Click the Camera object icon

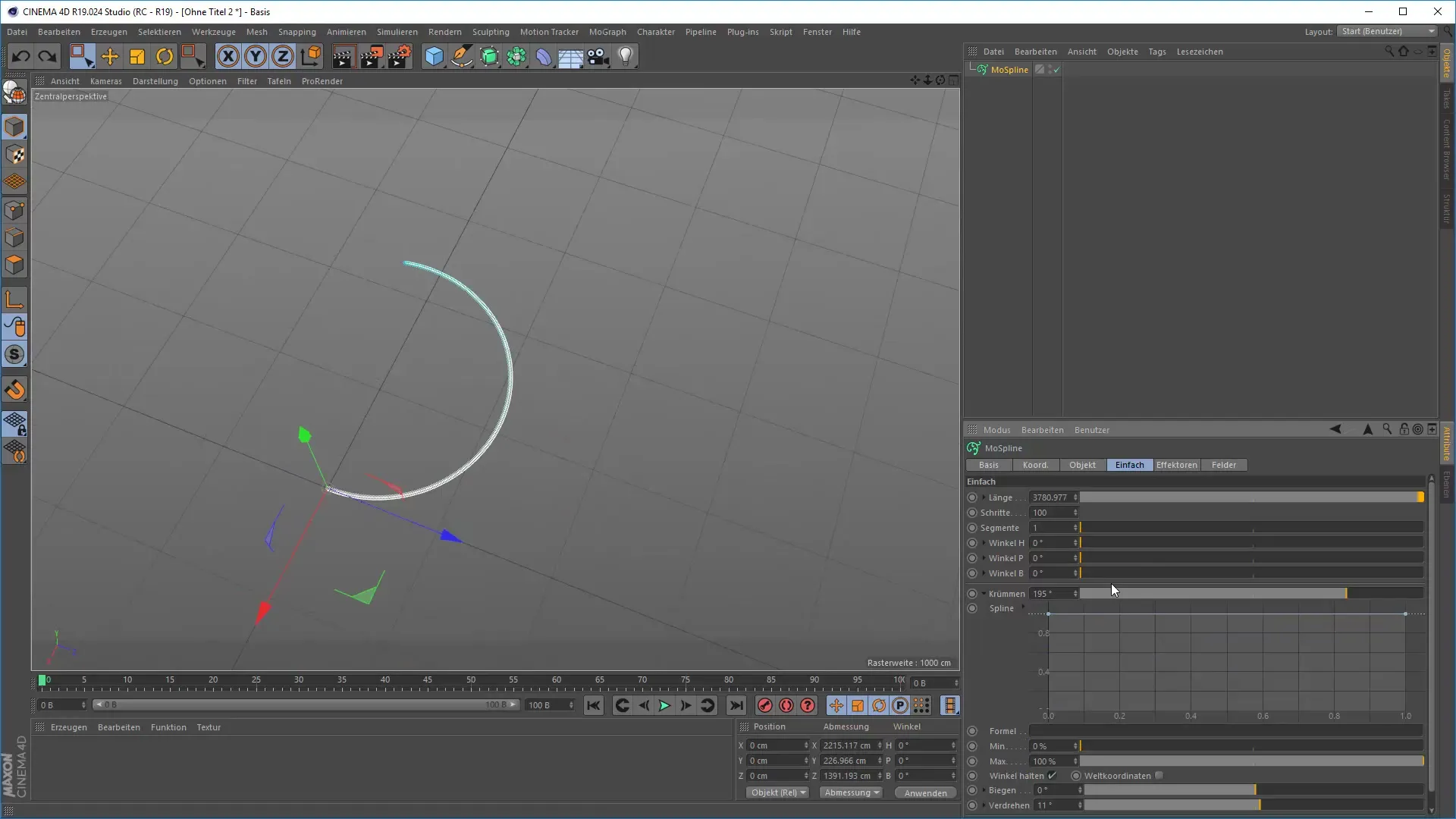coord(598,56)
